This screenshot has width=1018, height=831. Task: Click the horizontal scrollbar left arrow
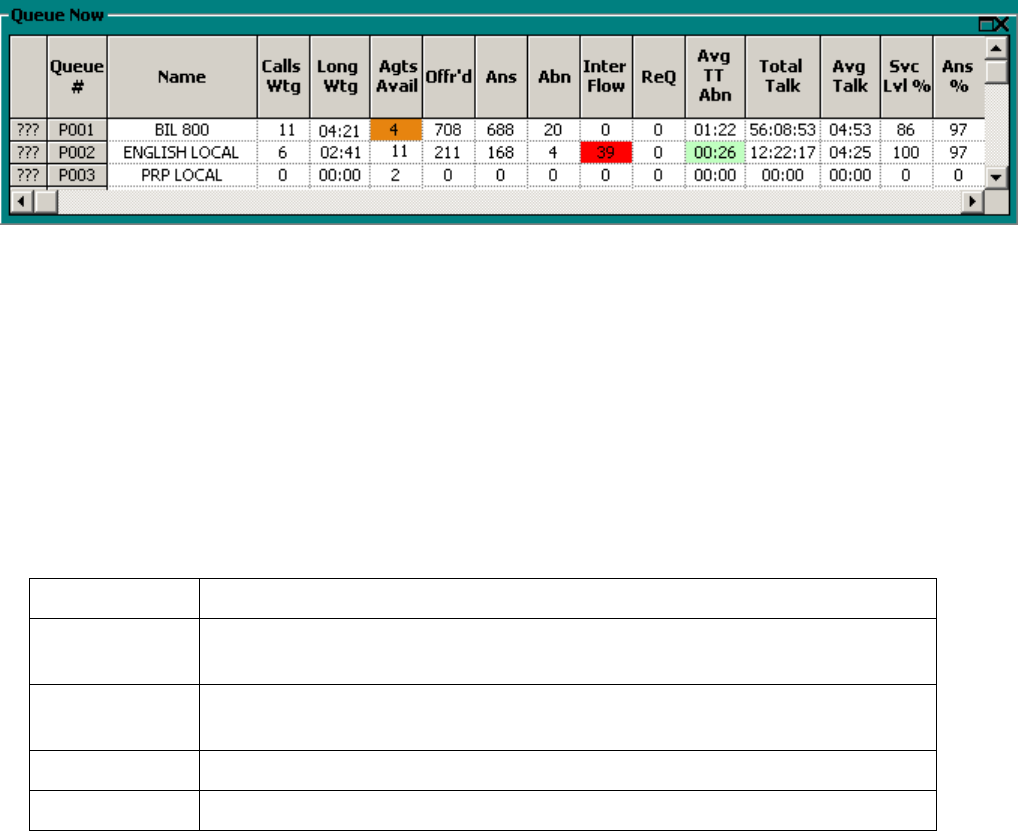pyautogui.click(x=21, y=201)
